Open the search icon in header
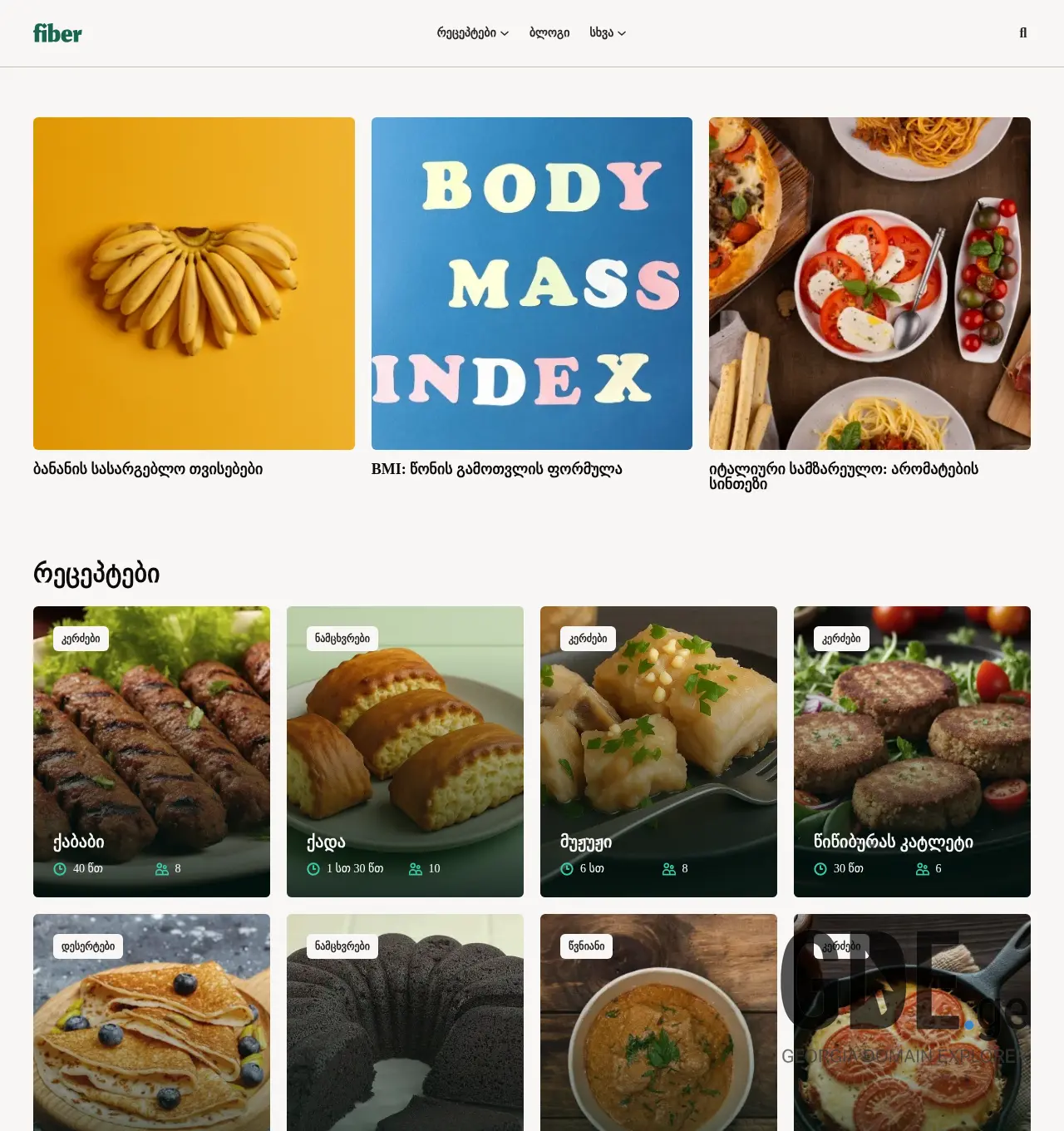The width and height of the screenshot is (1064, 1131). click(1022, 33)
